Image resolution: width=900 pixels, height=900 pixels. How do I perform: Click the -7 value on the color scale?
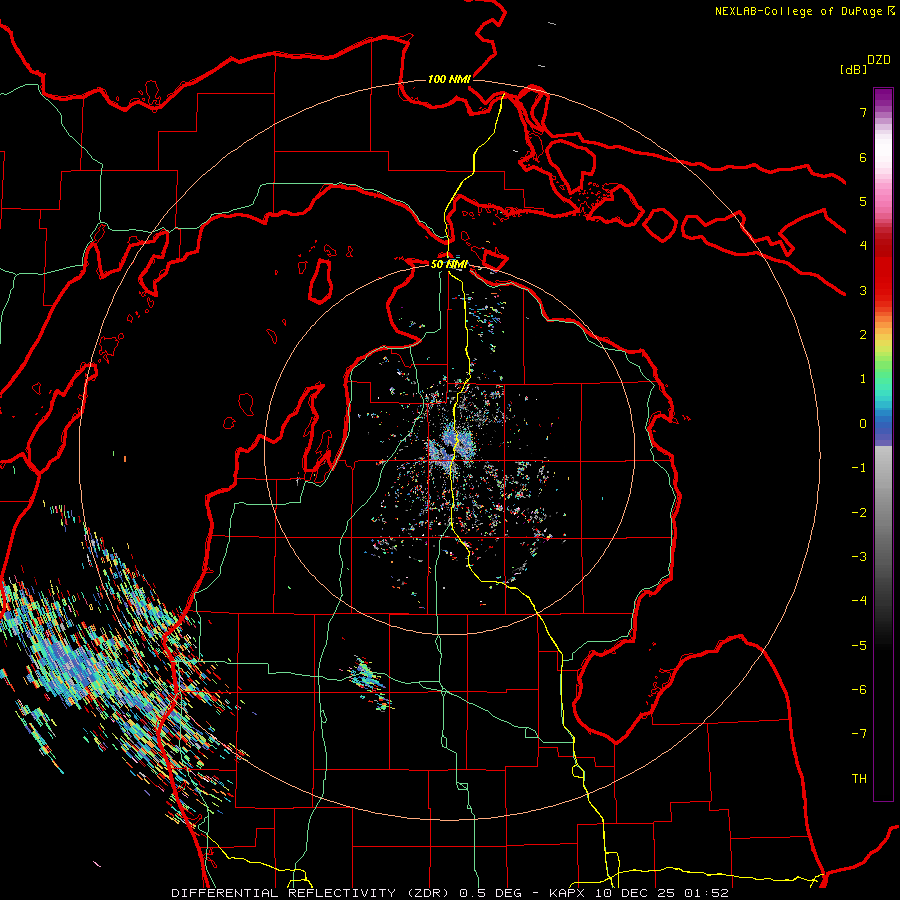coord(859,734)
